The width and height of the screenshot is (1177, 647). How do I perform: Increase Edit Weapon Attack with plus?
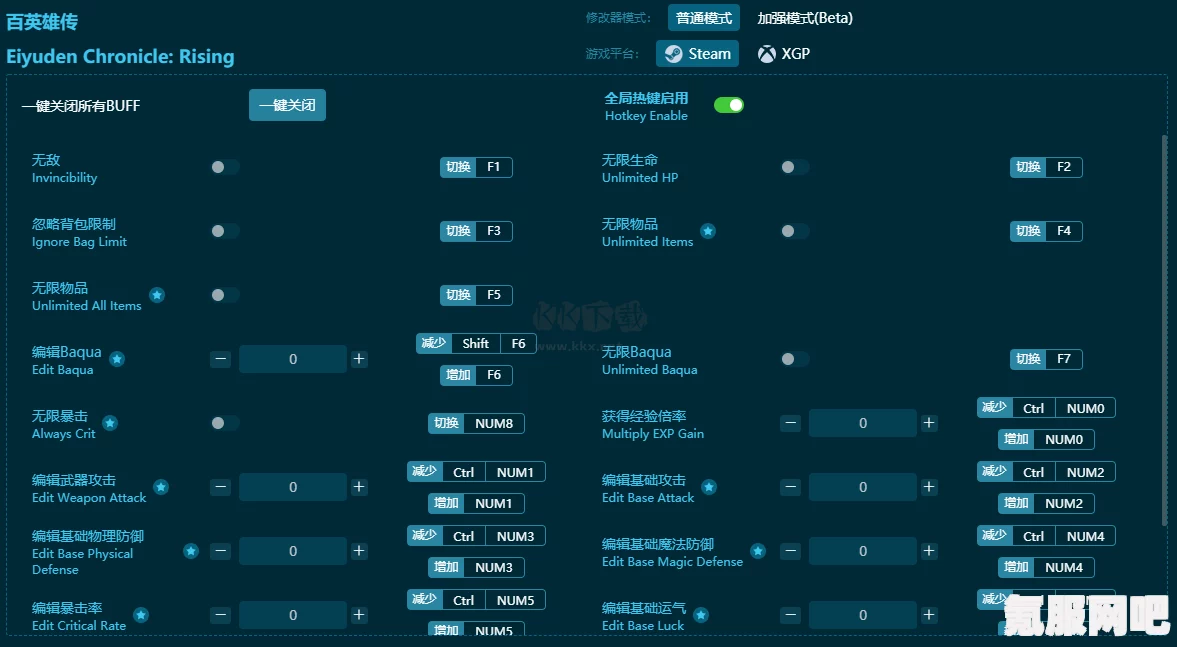point(359,487)
